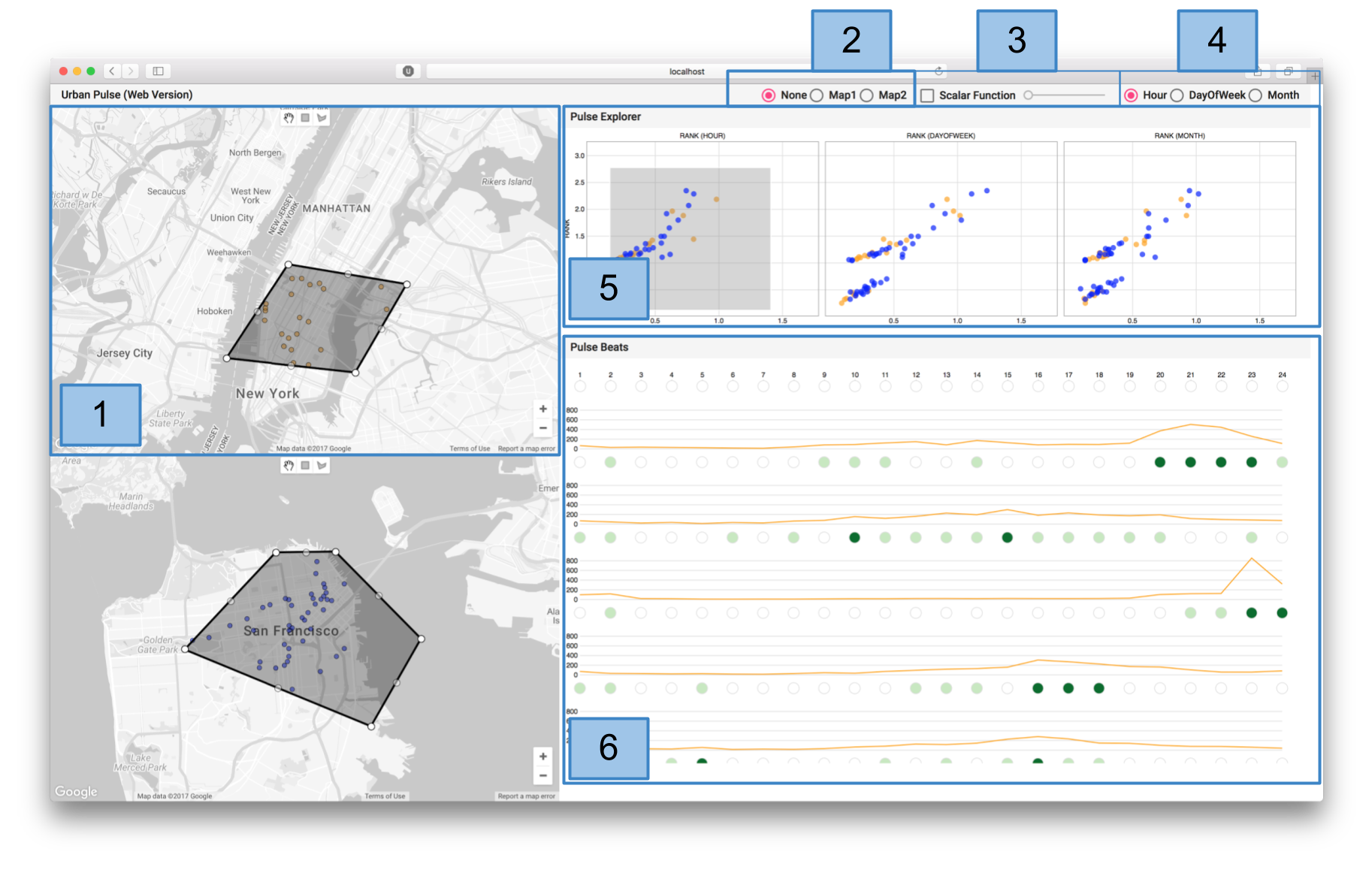
Task: Select the None map radio button
Action: tap(769, 95)
